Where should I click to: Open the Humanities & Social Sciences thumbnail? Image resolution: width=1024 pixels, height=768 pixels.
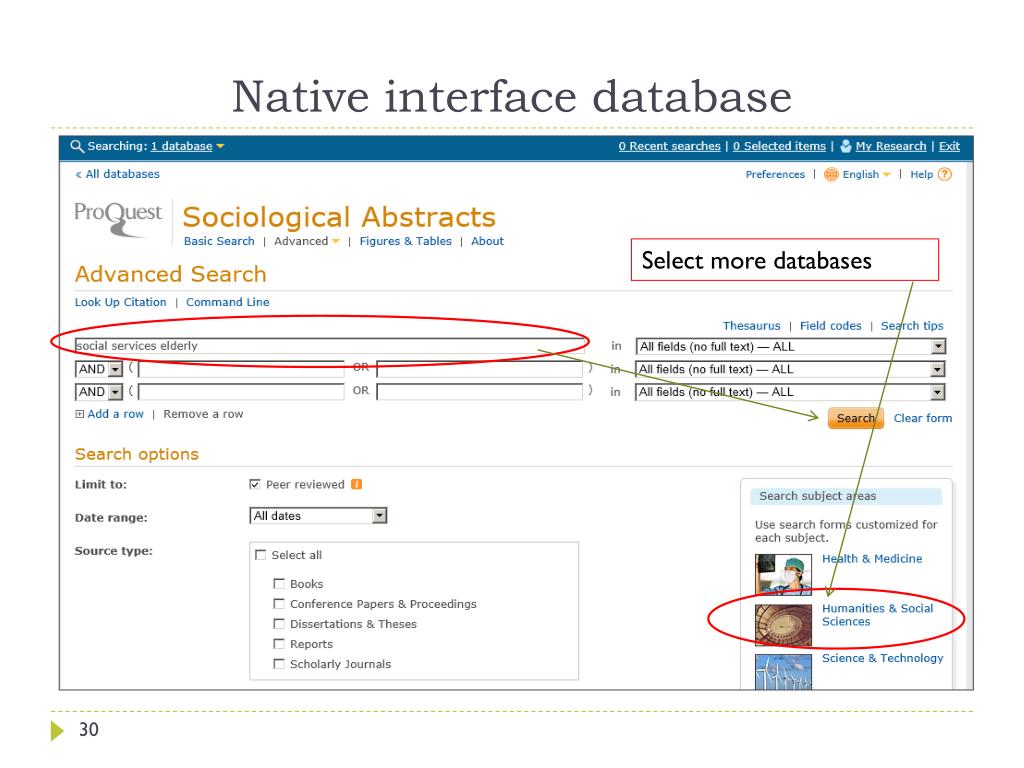point(783,624)
